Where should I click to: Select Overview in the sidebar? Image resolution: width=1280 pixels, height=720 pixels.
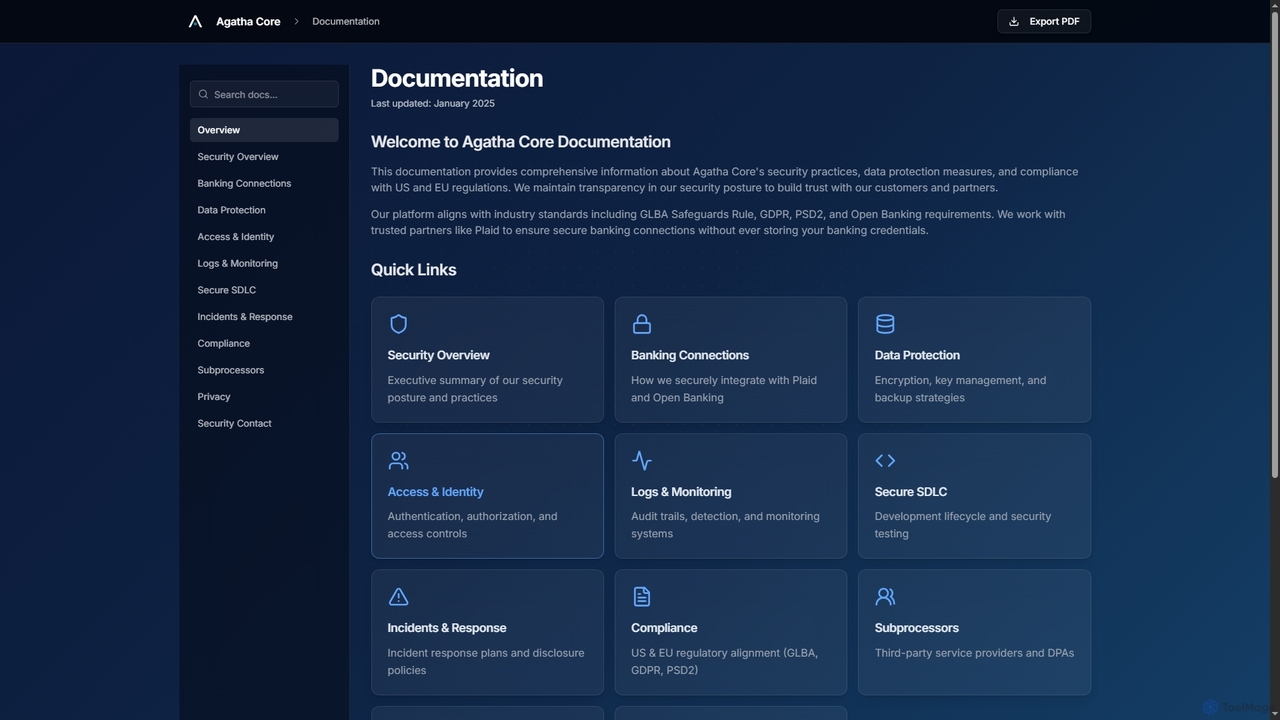[x=264, y=130]
